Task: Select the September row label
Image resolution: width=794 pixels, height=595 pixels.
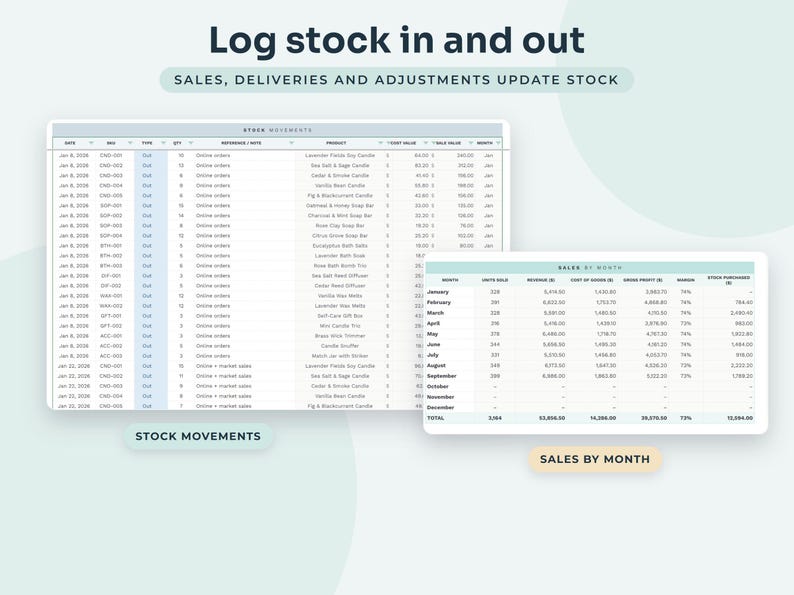Action: click(442, 376)
